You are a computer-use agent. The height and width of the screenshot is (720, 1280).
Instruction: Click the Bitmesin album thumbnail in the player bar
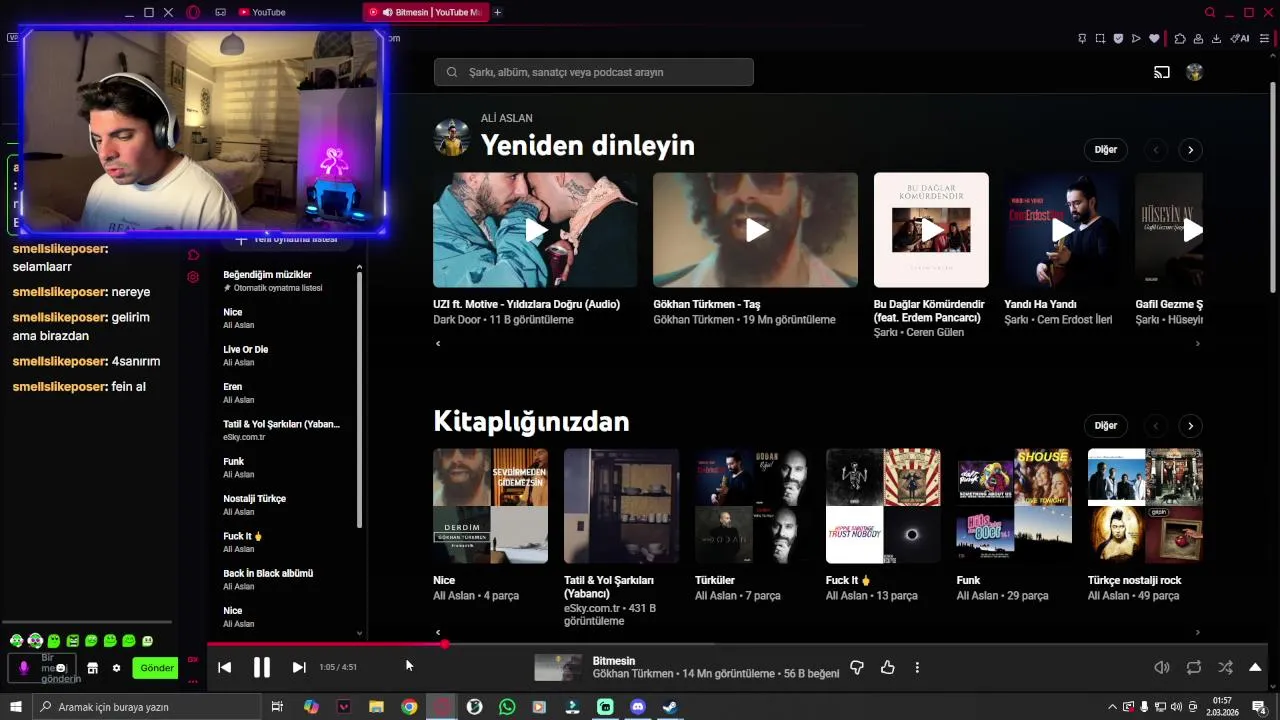click(x=558, y=667)
